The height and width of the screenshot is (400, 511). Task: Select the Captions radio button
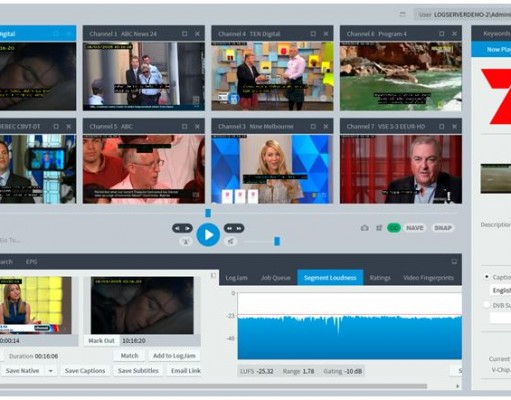coord(487,277)
